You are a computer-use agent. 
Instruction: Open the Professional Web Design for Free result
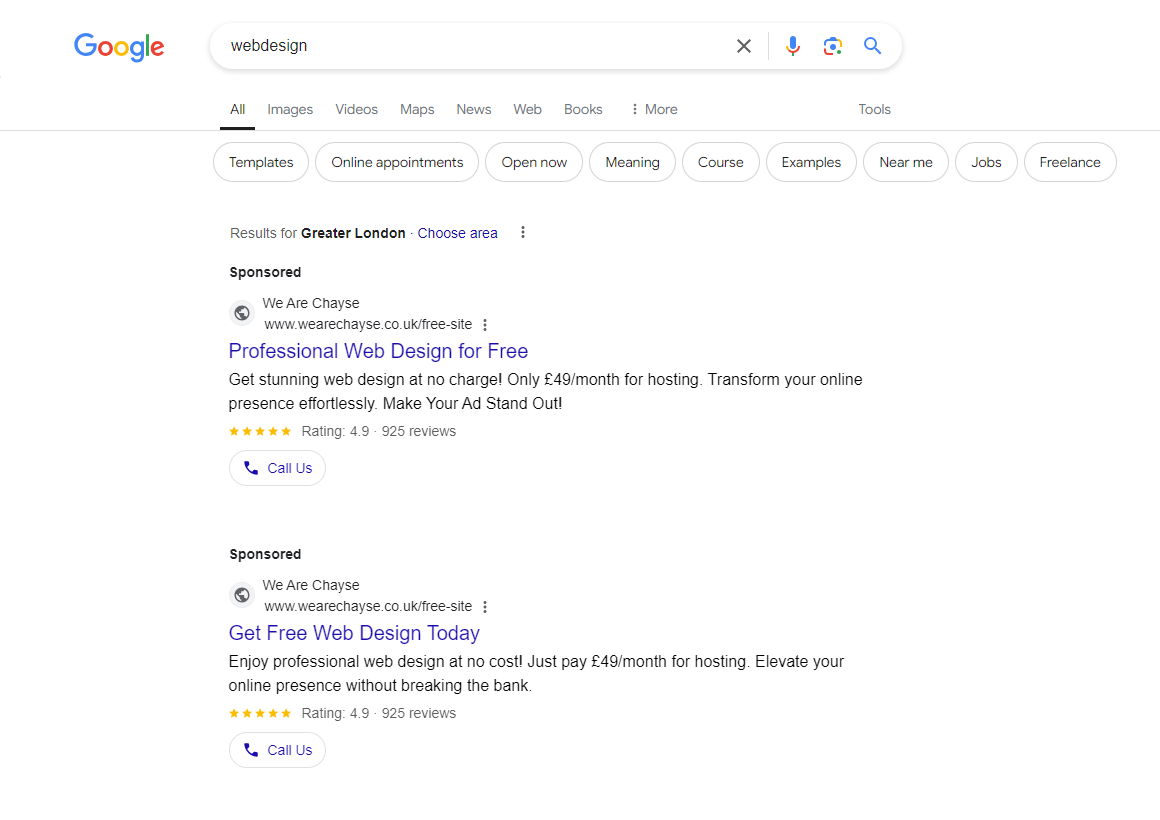coord(378,351)
